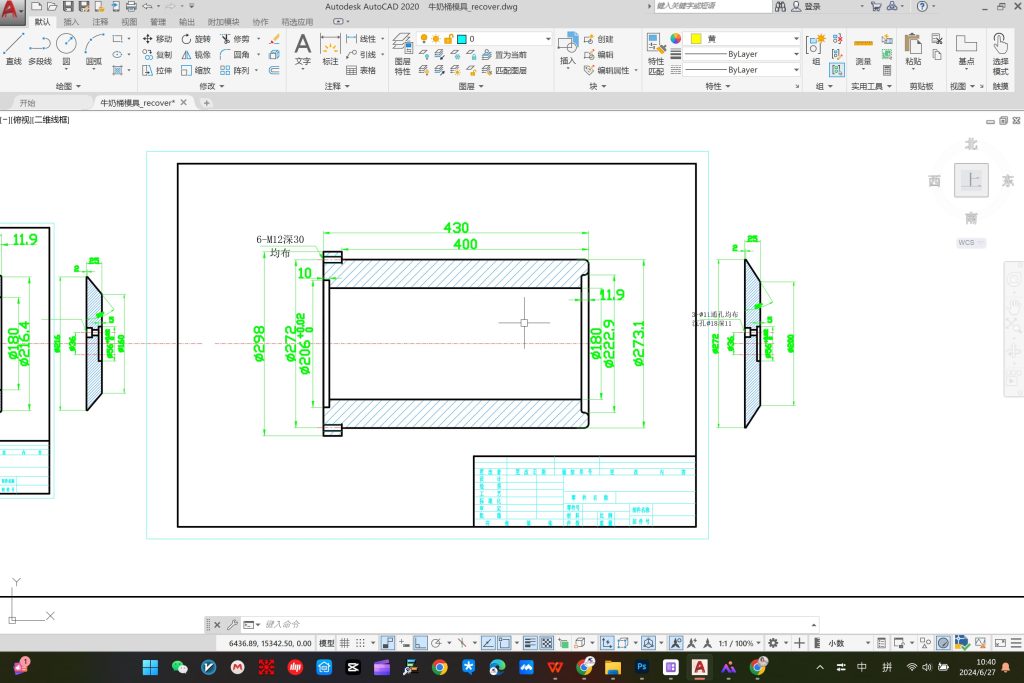
Task: Select the 直线 (Line) drawing tool
Action: (x=14, y=50)
